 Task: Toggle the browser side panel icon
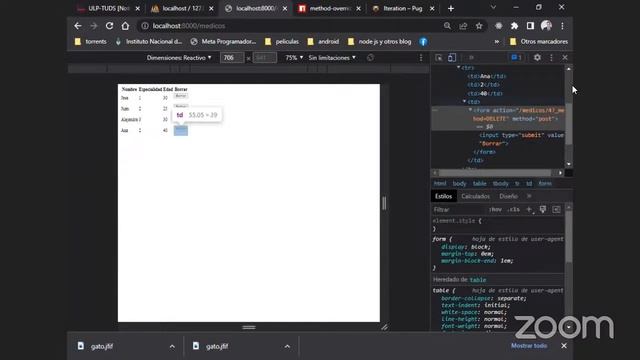tap(530, 26)
